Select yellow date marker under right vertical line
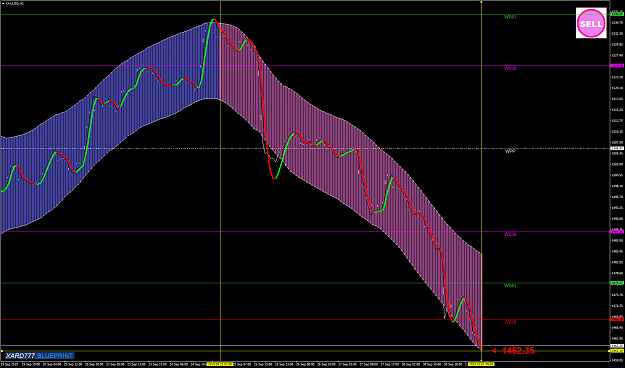625x368 pixels. (481, 364)
